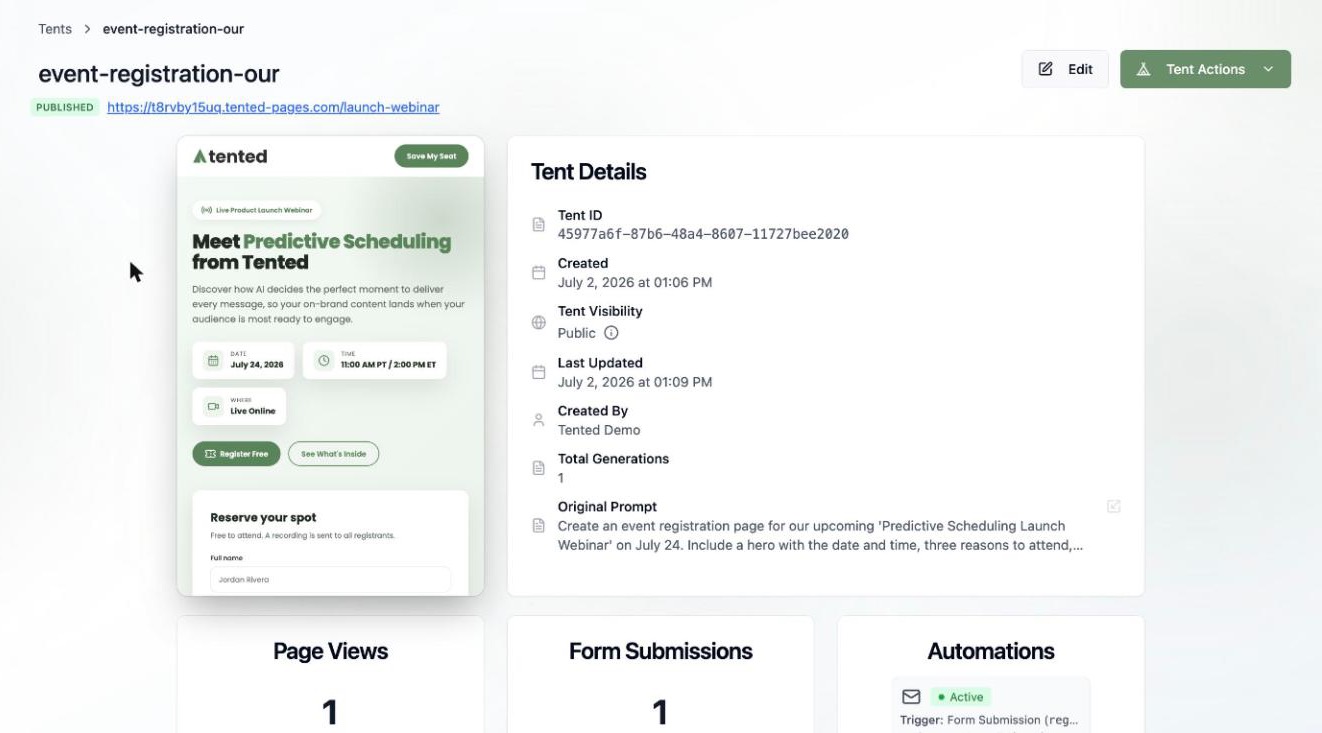Click the expand icon for the Original Prompt

[x=1114, y=507]
